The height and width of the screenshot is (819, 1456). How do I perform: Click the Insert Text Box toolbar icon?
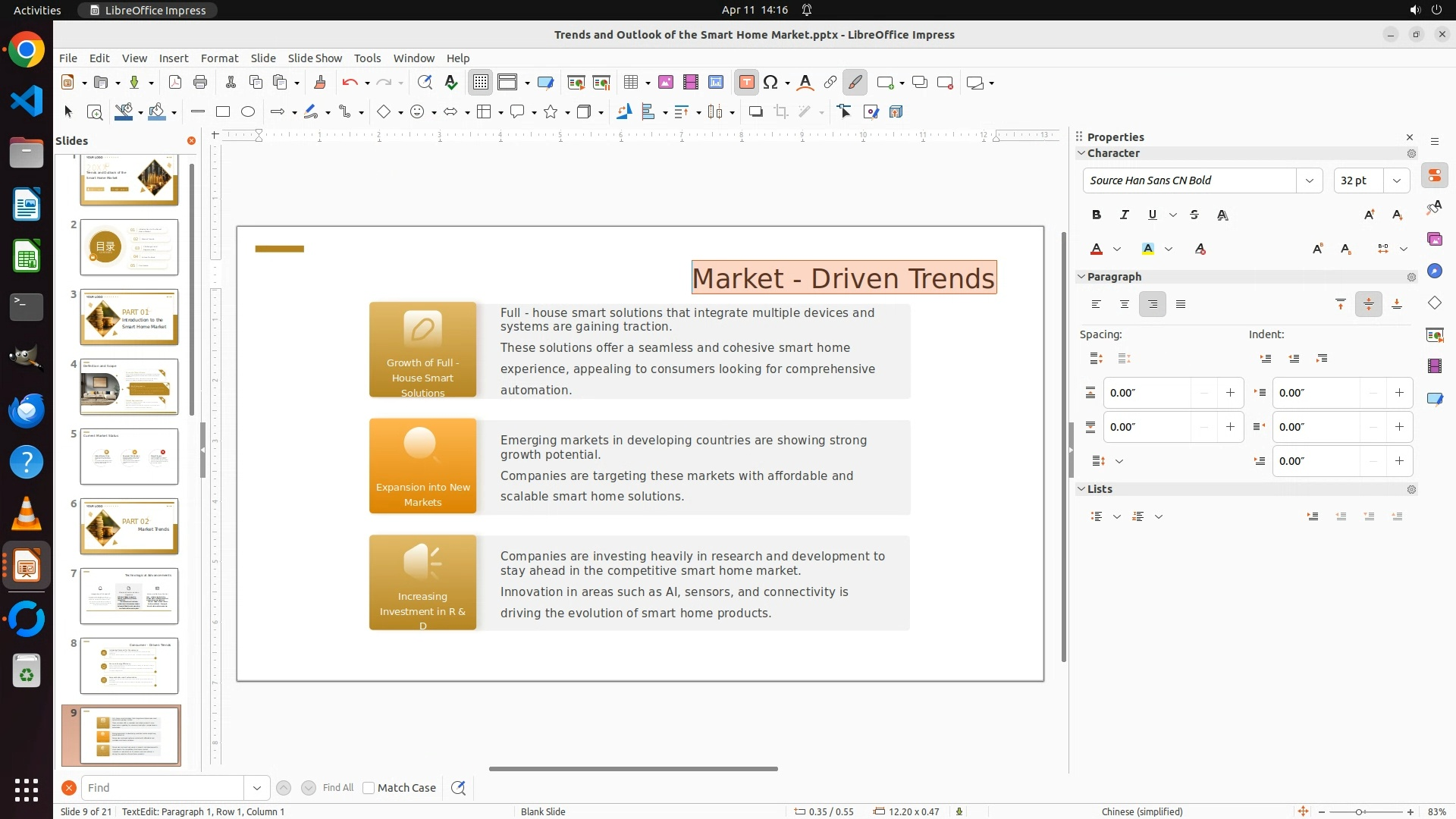(746, 83)
